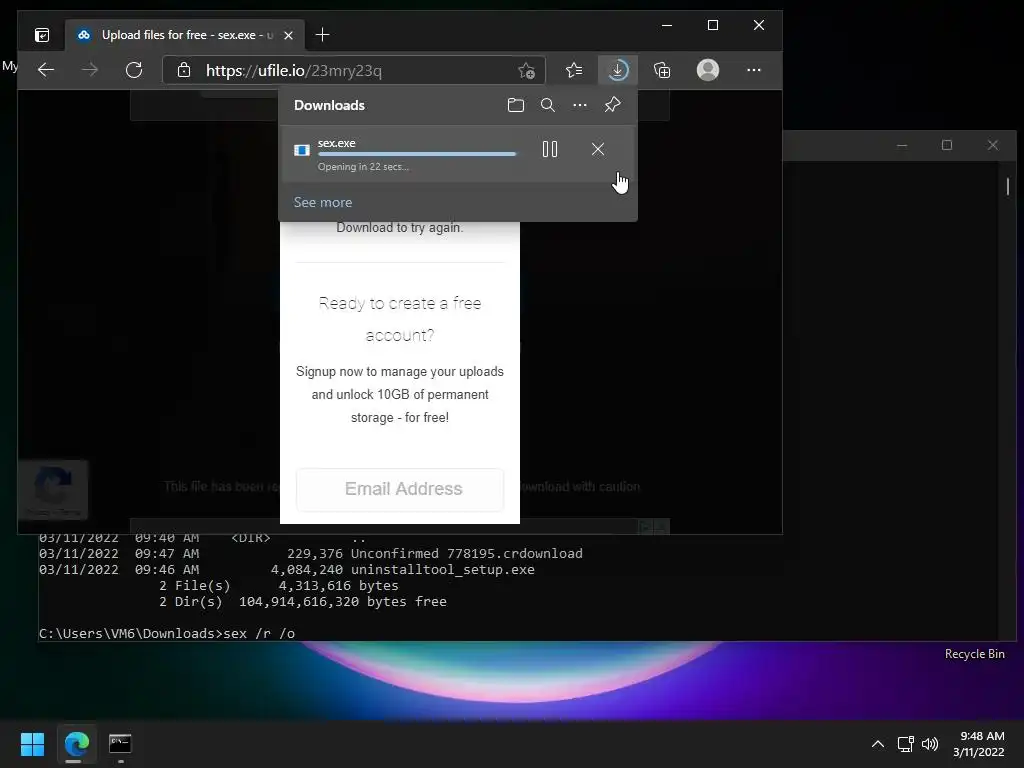Close the ufile.io browser tab

click(288, 35)
